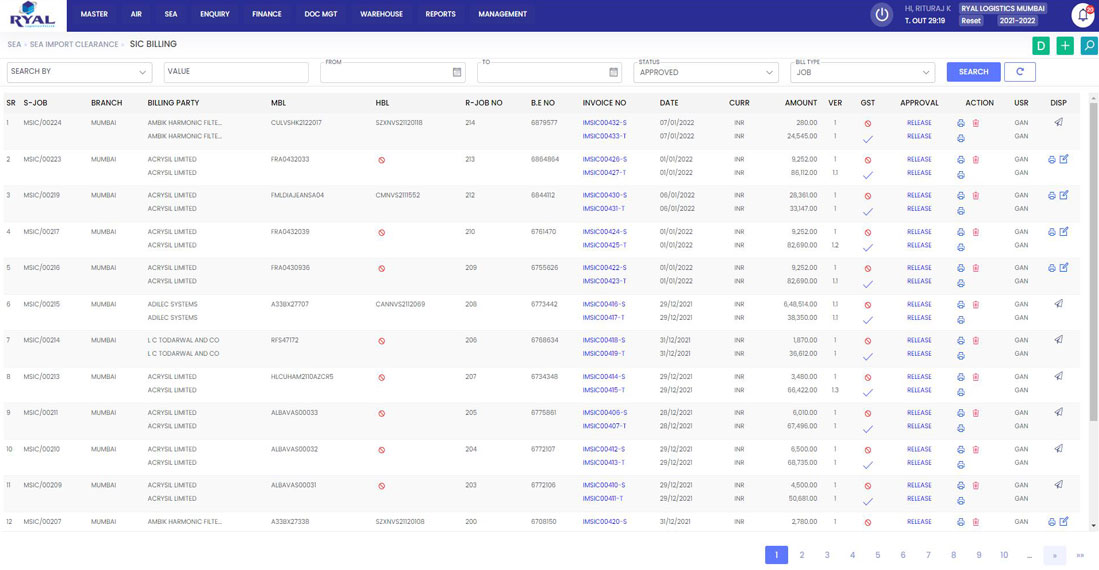Open the FROM date calendar icon
Screen dimensions: 1099x570
click(x=457, y=72)
